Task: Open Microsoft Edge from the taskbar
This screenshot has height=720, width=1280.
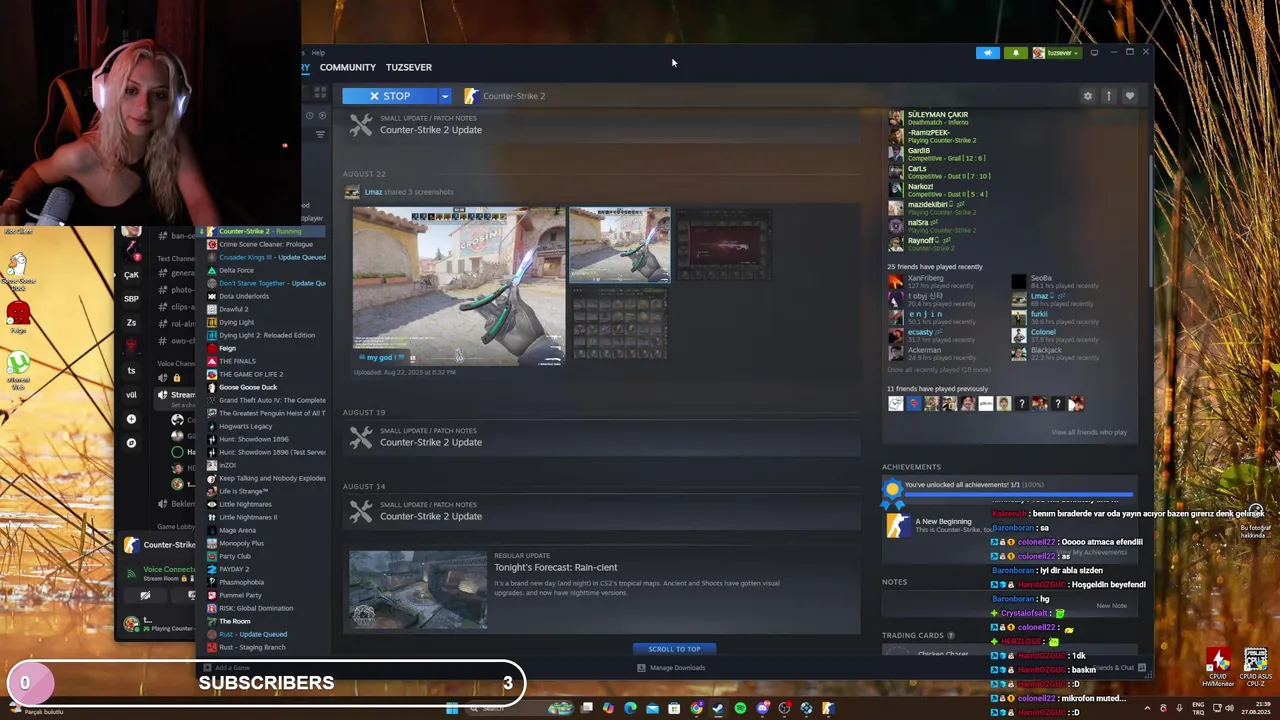Action: (630, 709)
